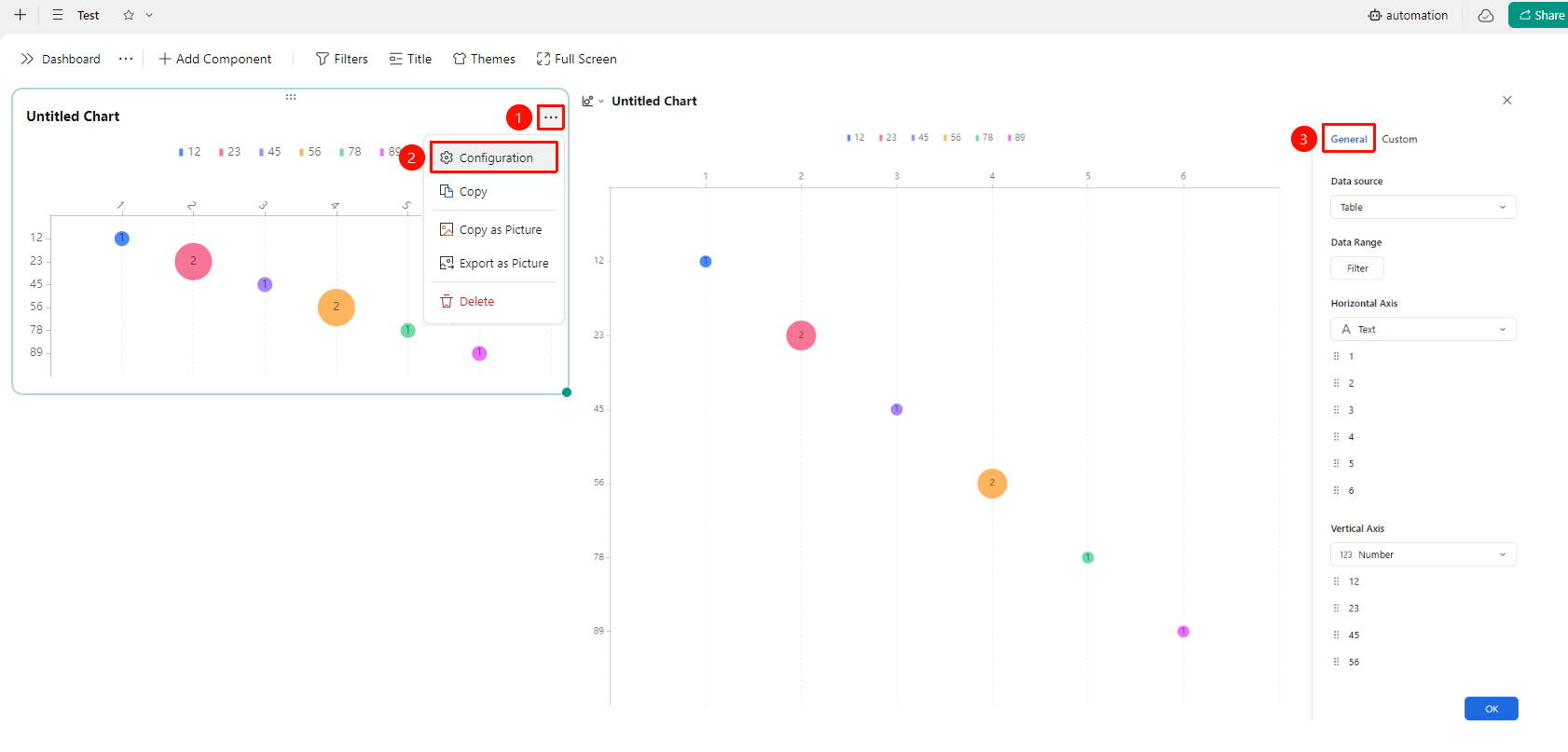The height and width of the screenshot is (752, 1568).
Task: Click the Data Range Filter button
Action: pyautogui.click(x=1357, y=268)
